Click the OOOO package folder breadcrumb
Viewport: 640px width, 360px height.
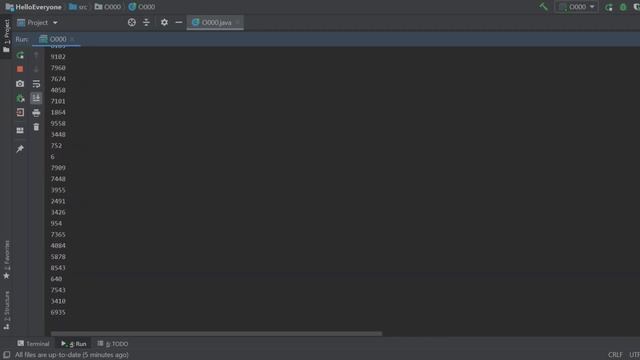108,7
